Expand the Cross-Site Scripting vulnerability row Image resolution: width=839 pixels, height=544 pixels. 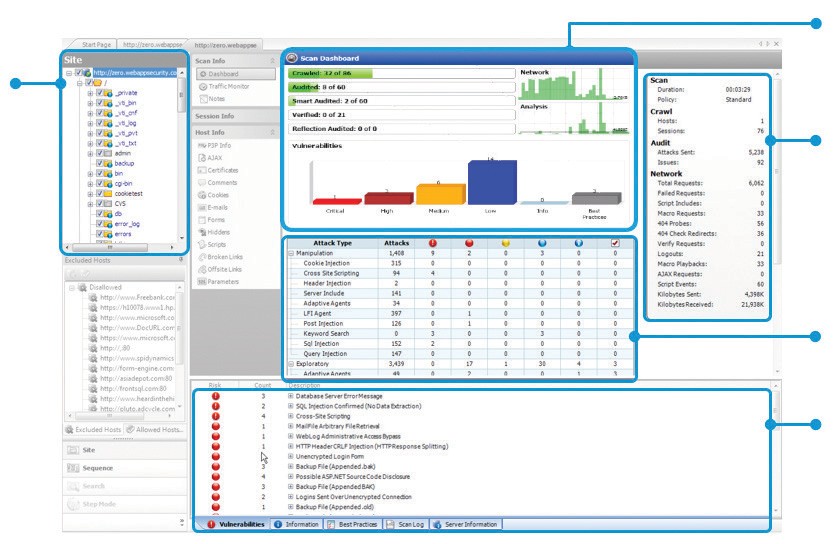click(x=291, y=416)
